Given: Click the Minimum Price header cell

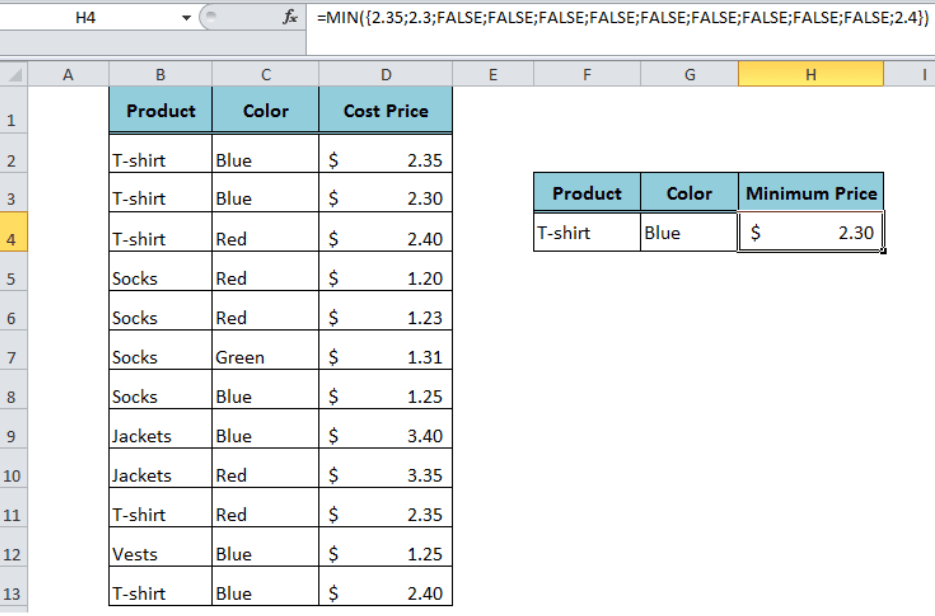Looking at the screenshot, I should pyautogui.click(x=811, y=193).
